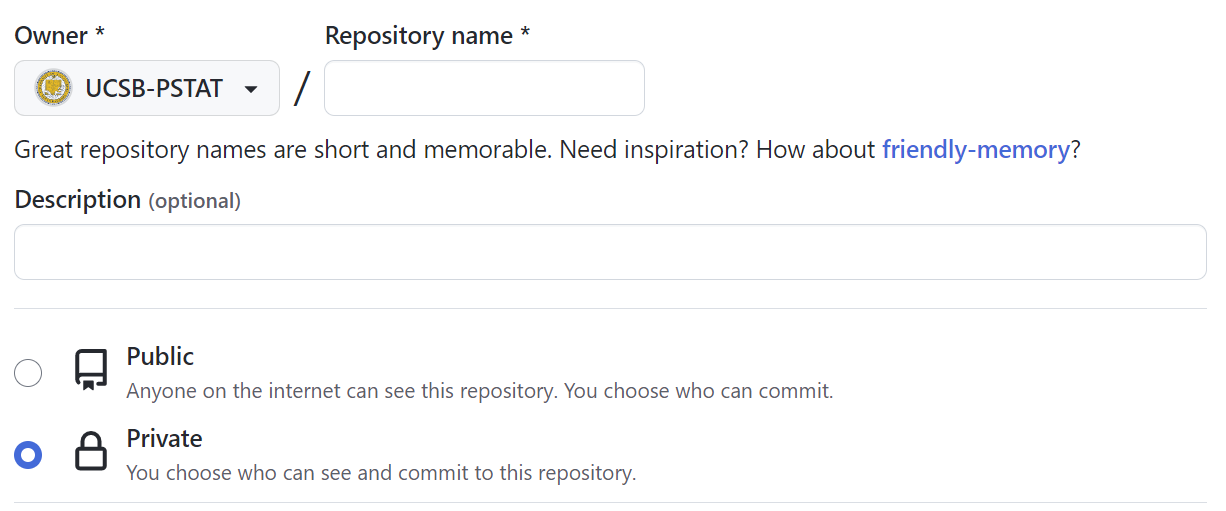
Task: Choose Public by clicking its bold label
Action: [x=160, y=357]
